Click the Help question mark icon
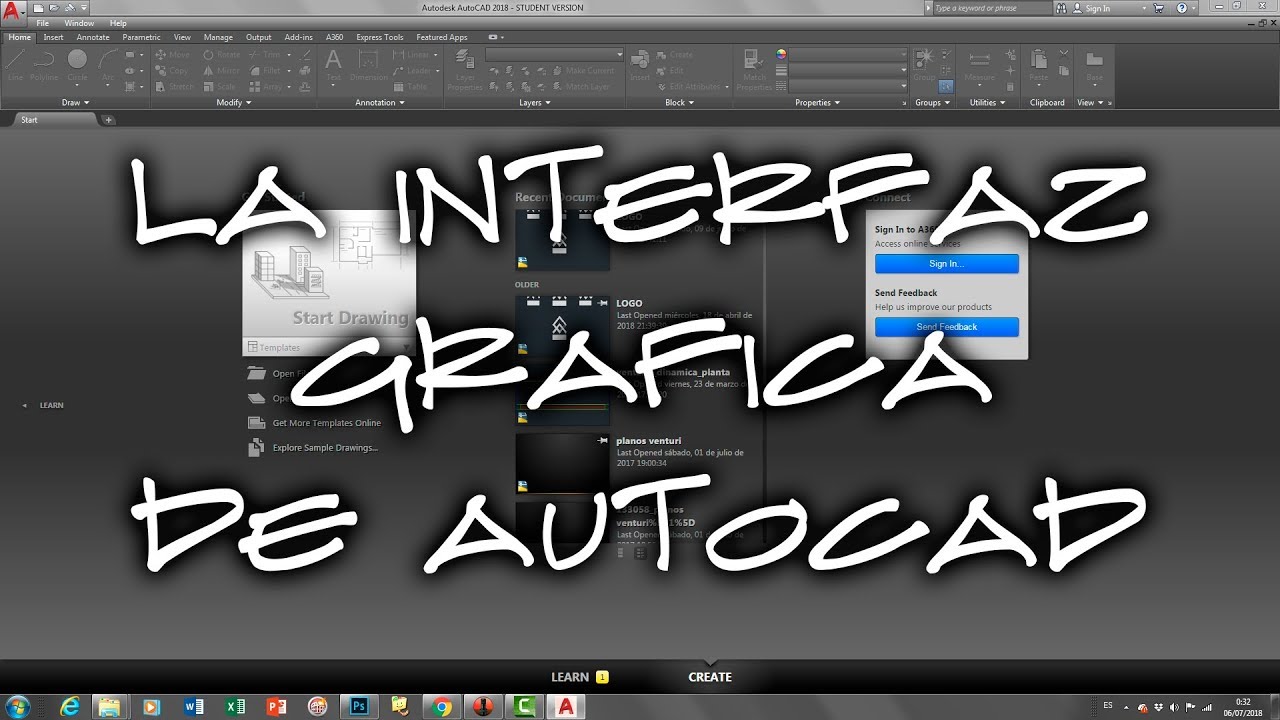 pos(1182,8)
